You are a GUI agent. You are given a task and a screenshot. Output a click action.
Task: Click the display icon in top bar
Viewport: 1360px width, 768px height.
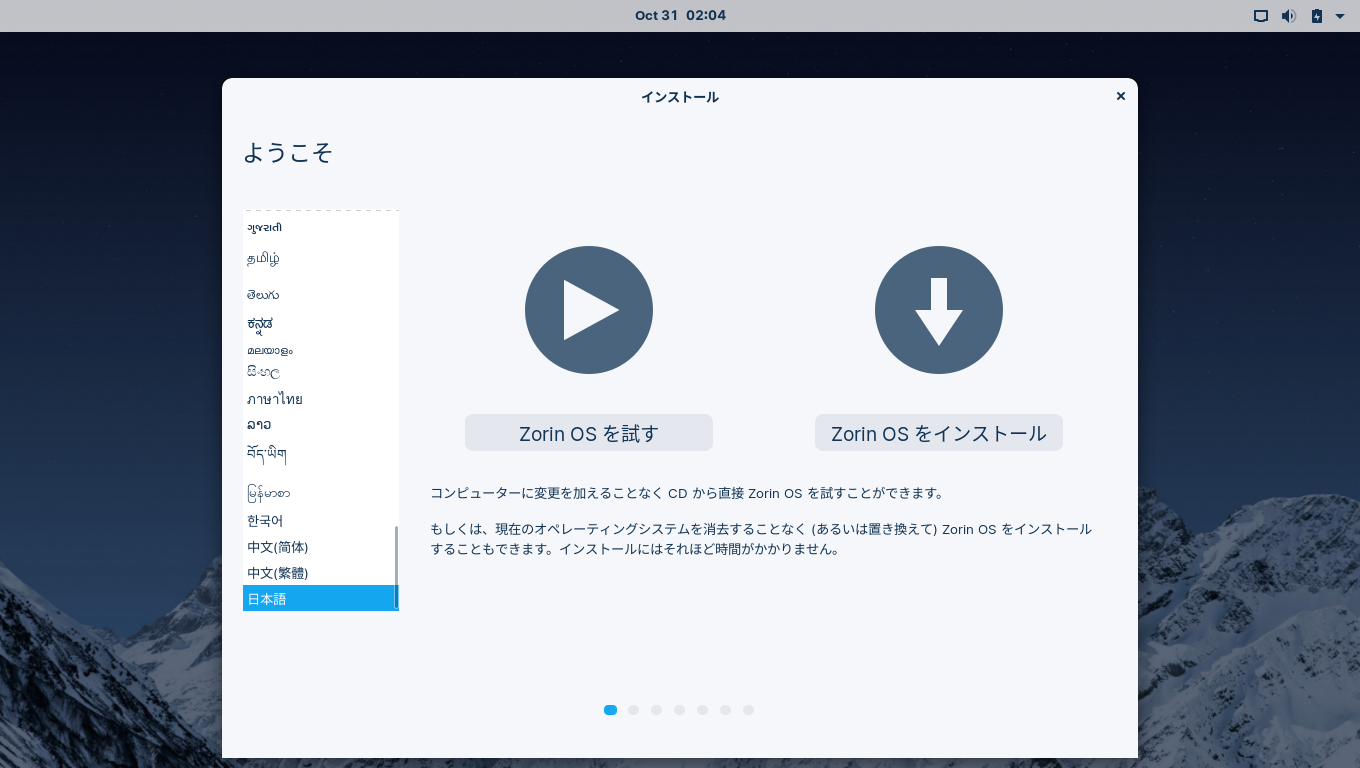[1261, 16]
